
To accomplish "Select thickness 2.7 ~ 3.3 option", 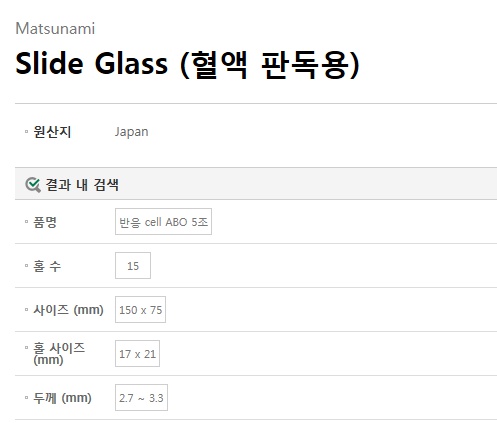I will coord(141,398).
